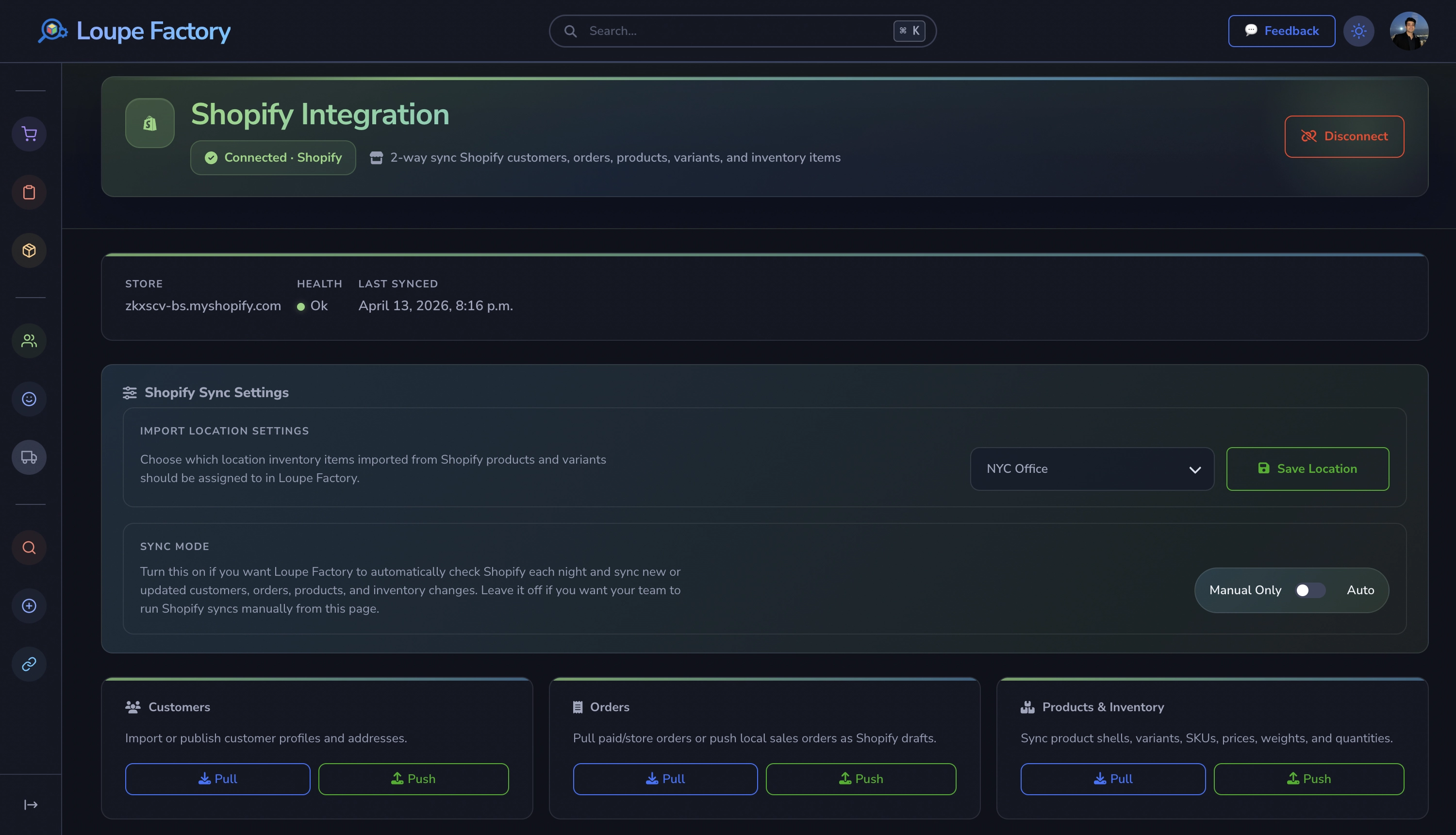
Task: Push Products & Inventory to Shopify
Action: coord(1308,779)
